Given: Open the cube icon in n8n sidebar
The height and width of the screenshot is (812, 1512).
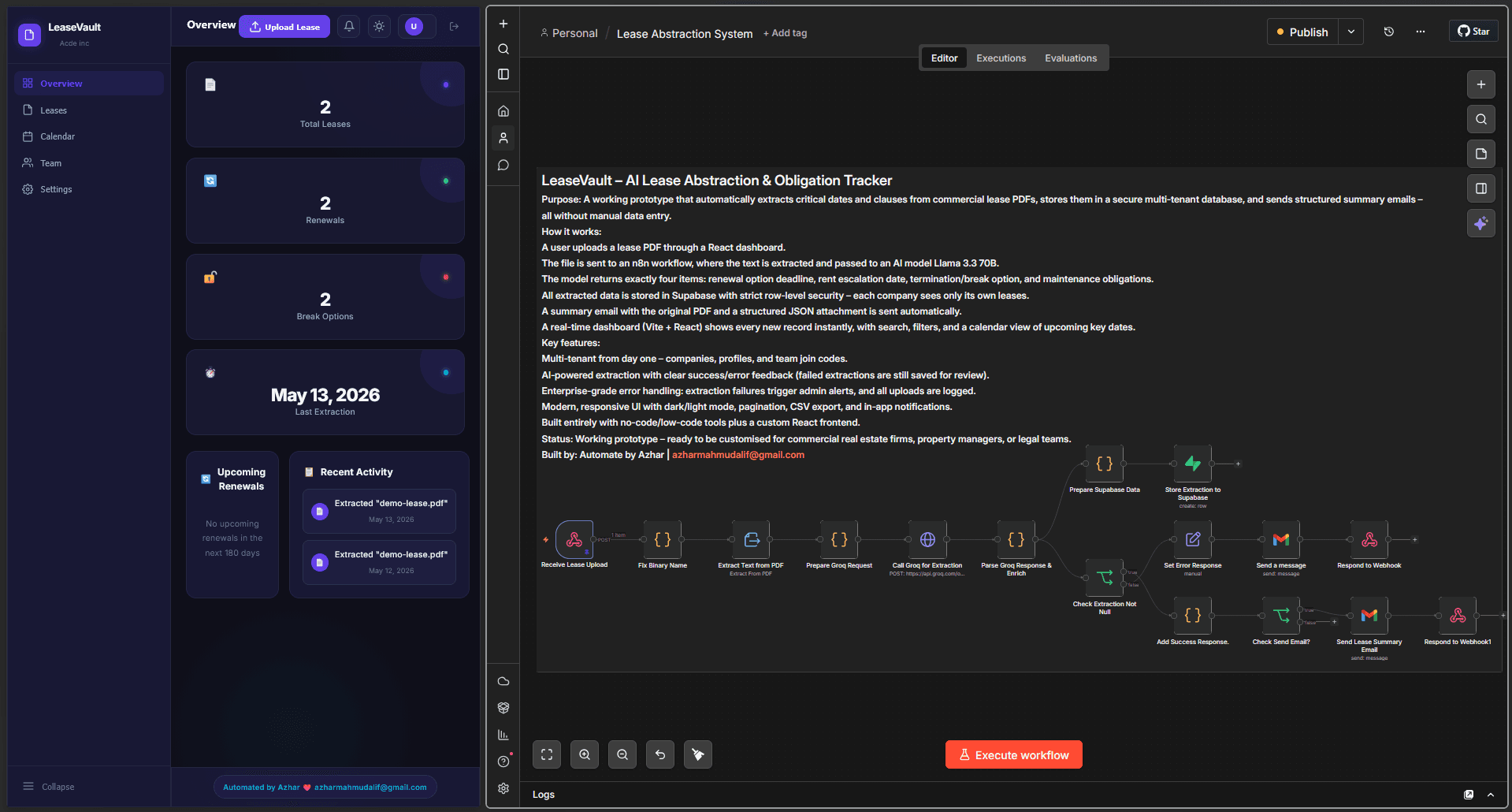Looking at the screenshot, I should pos(503,708).
